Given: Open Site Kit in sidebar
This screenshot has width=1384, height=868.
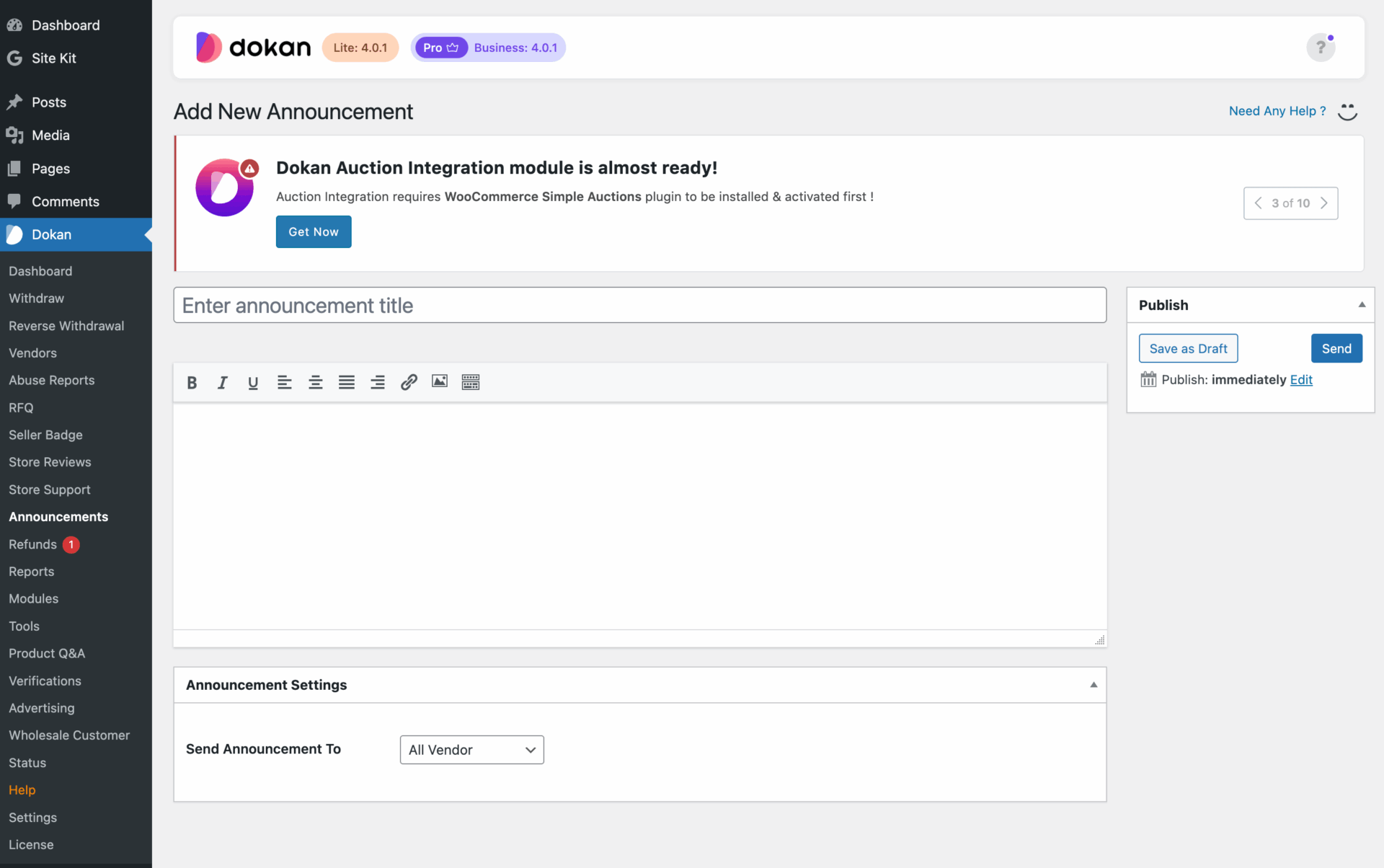Looking at the screenshot, I should click(76, 58).
